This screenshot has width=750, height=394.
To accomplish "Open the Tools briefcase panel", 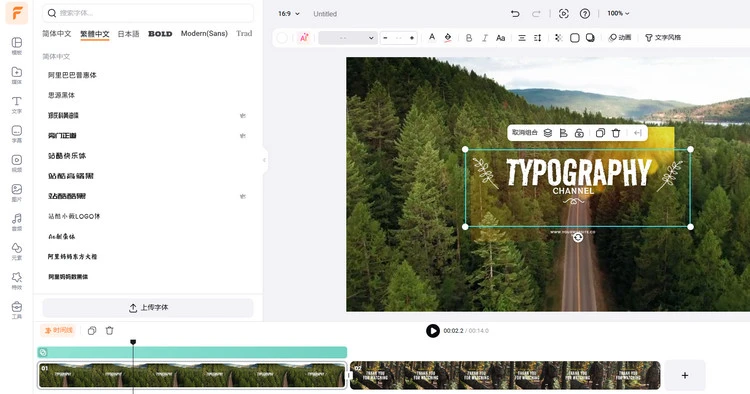I will pos(17,310).
